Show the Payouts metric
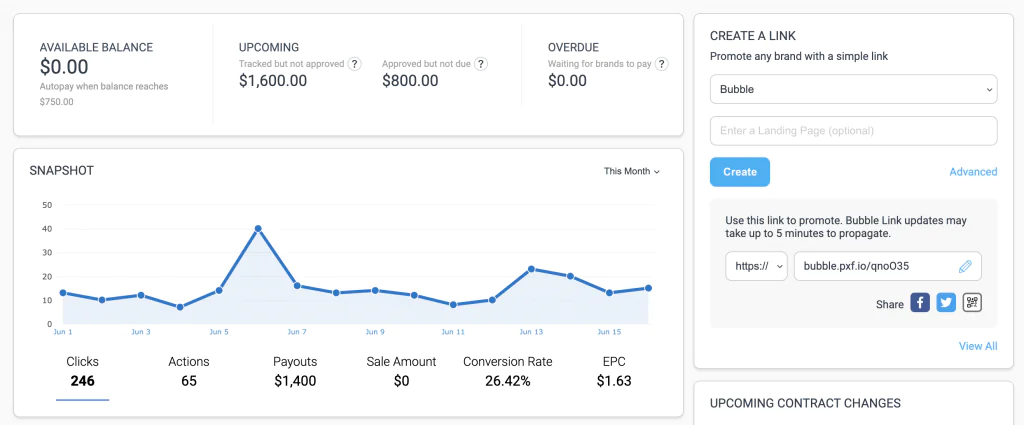The height and width of the screenshot is (425, 1024). 295,371
